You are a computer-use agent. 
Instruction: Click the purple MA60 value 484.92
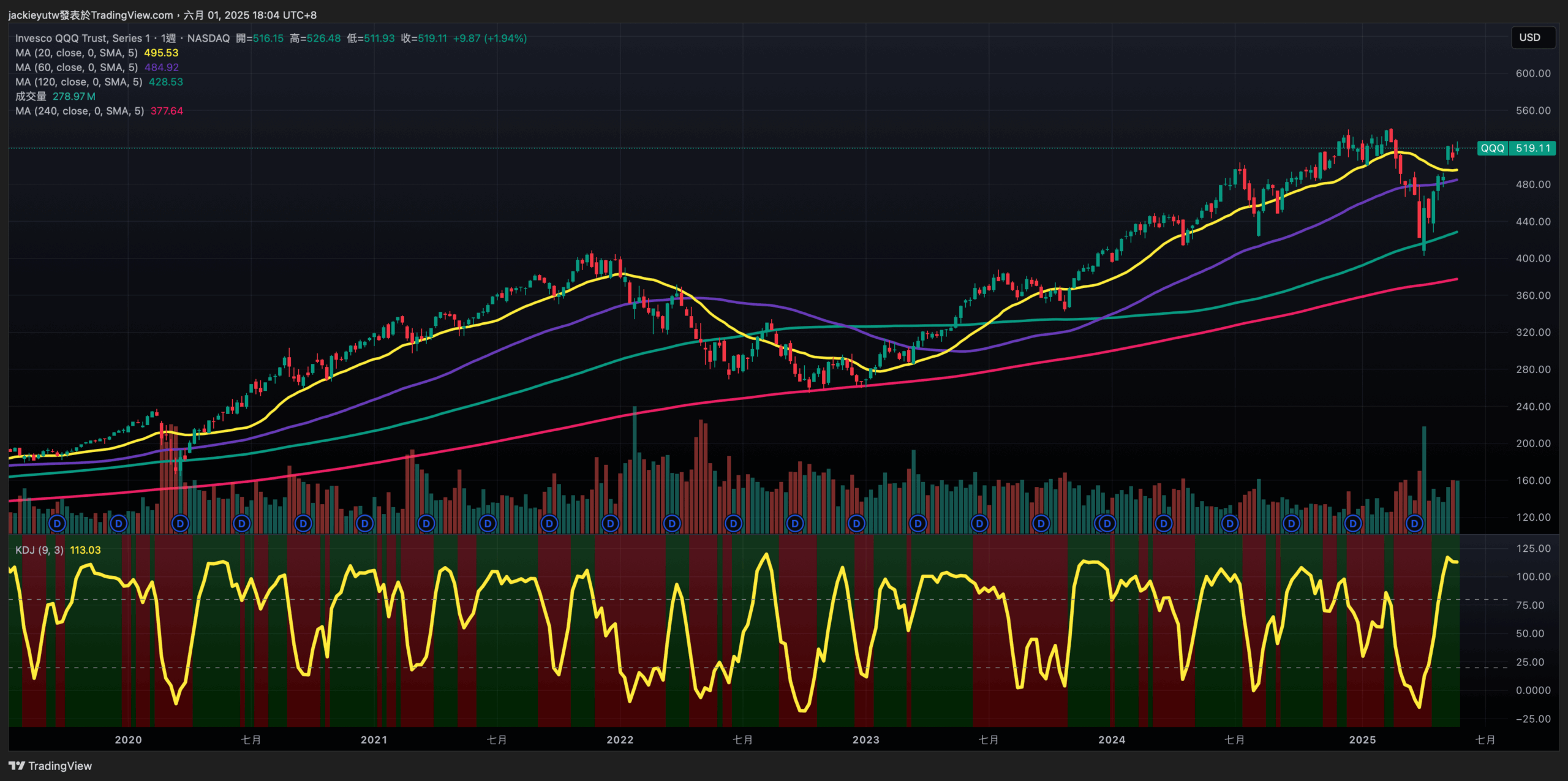tap(162, 67)
